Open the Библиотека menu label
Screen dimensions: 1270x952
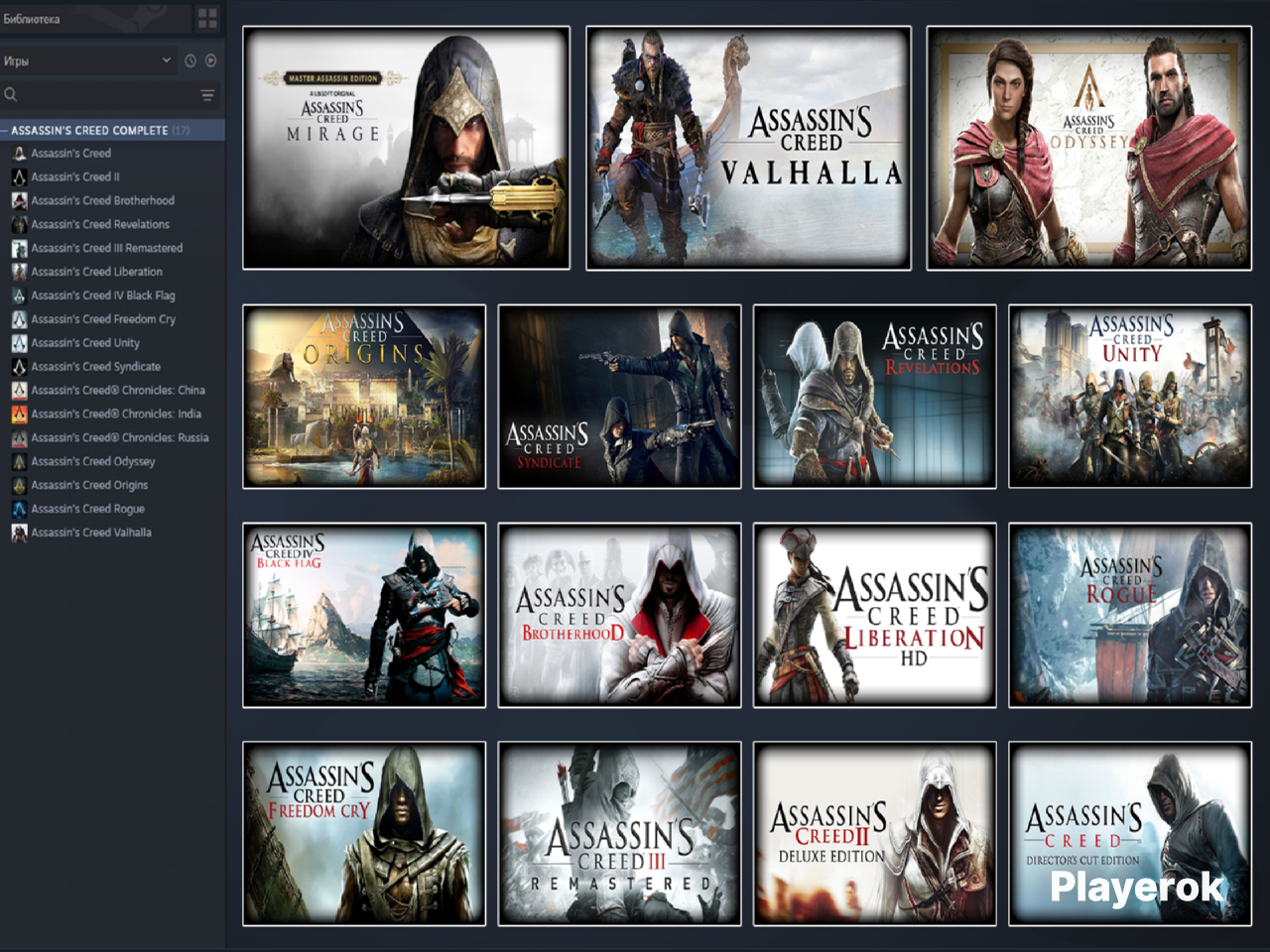point(32,19)
